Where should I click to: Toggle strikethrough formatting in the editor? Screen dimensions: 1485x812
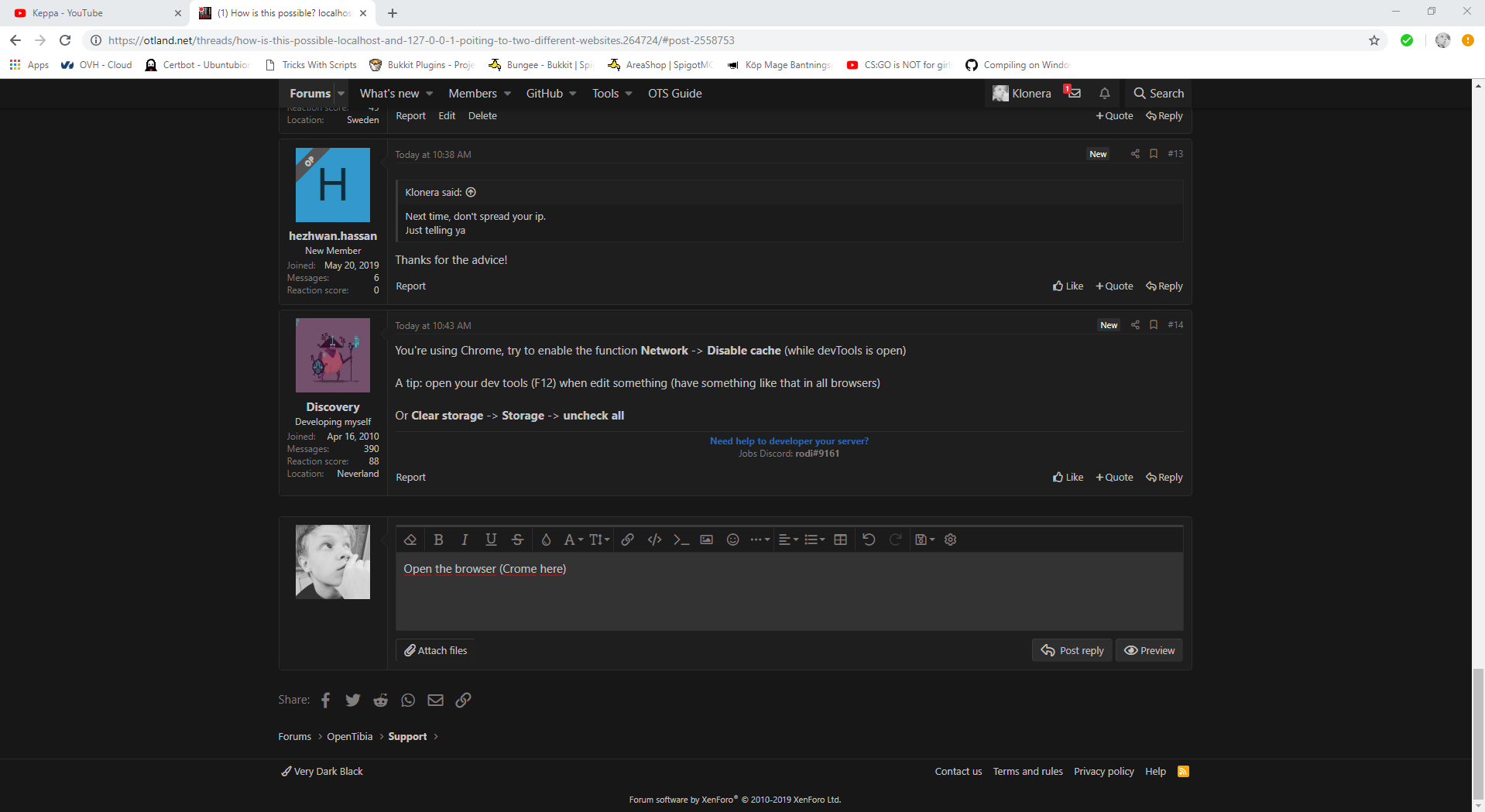[x=518, y=540]
